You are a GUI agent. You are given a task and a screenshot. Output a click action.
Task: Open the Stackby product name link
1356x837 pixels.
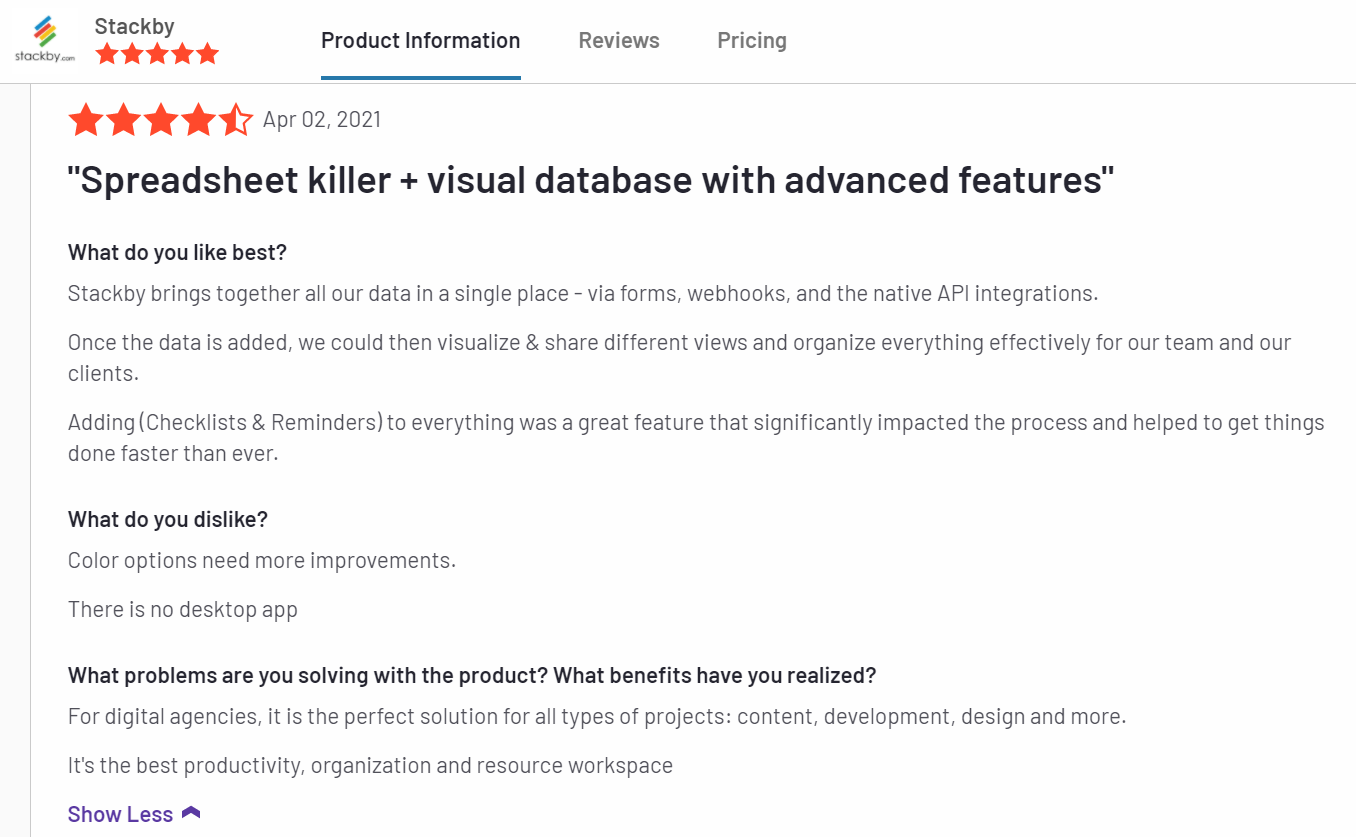(x=135, y=26)
